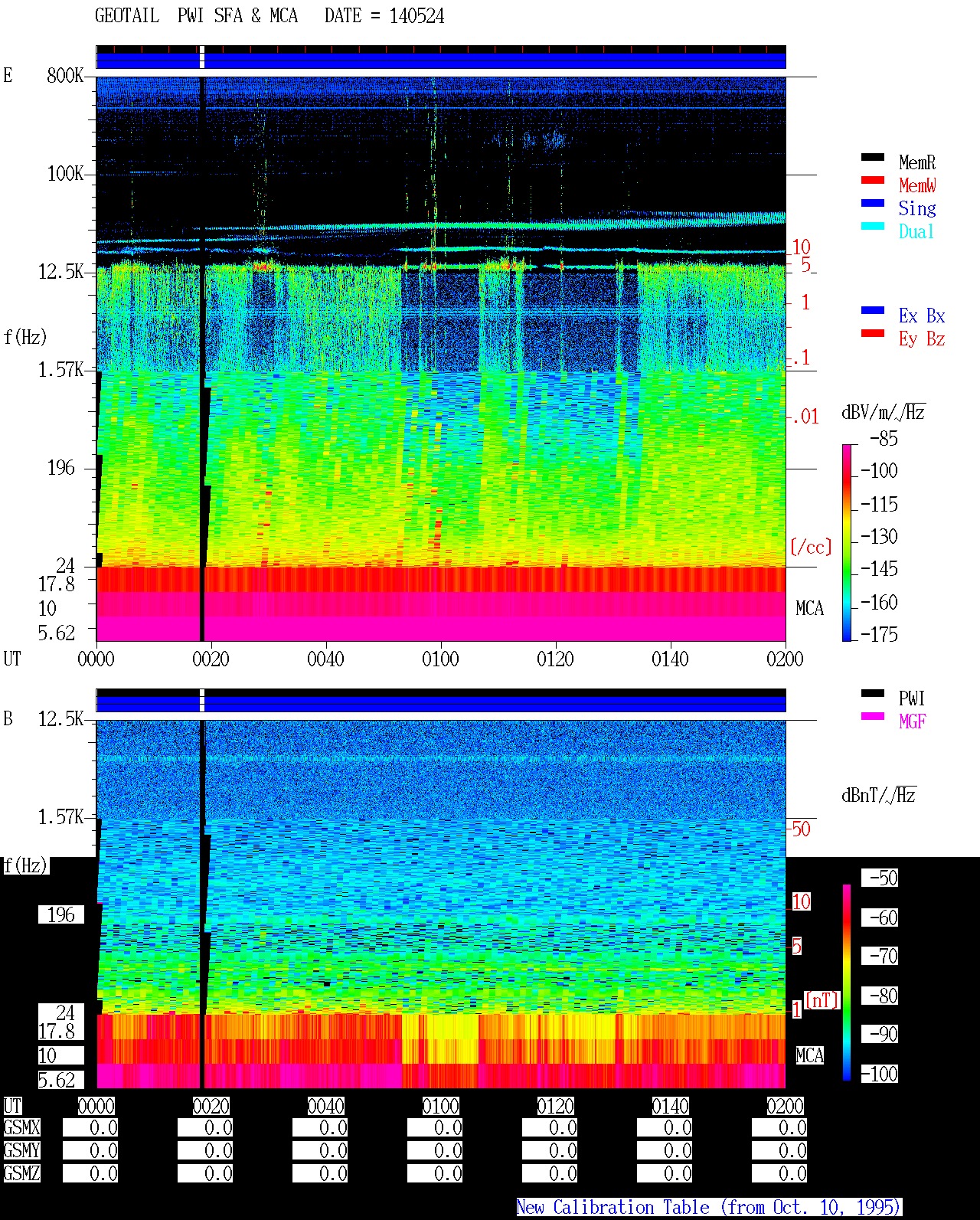The image size is (980, 1220).
Task: Select the GSMX value under 0100
Action: (435, 1127)
